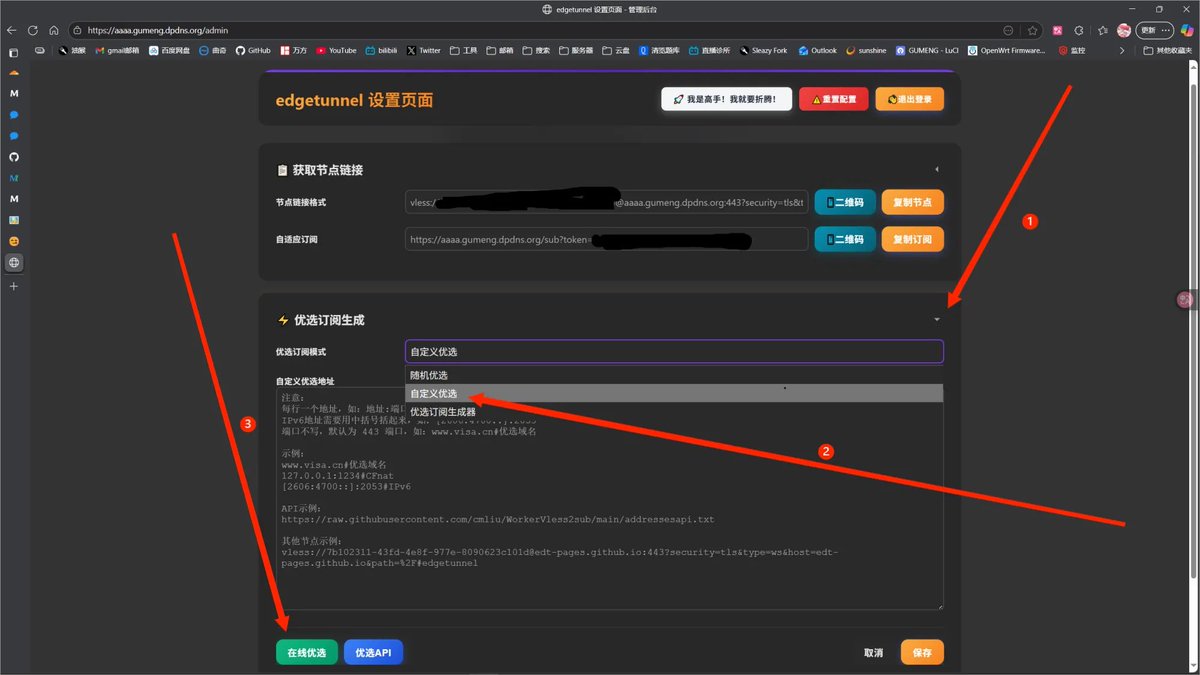The width and height of the screenshot is (1200, 675).
Task: Switch to the emoji face sidebar tab
Action: (x=14, y=241)
